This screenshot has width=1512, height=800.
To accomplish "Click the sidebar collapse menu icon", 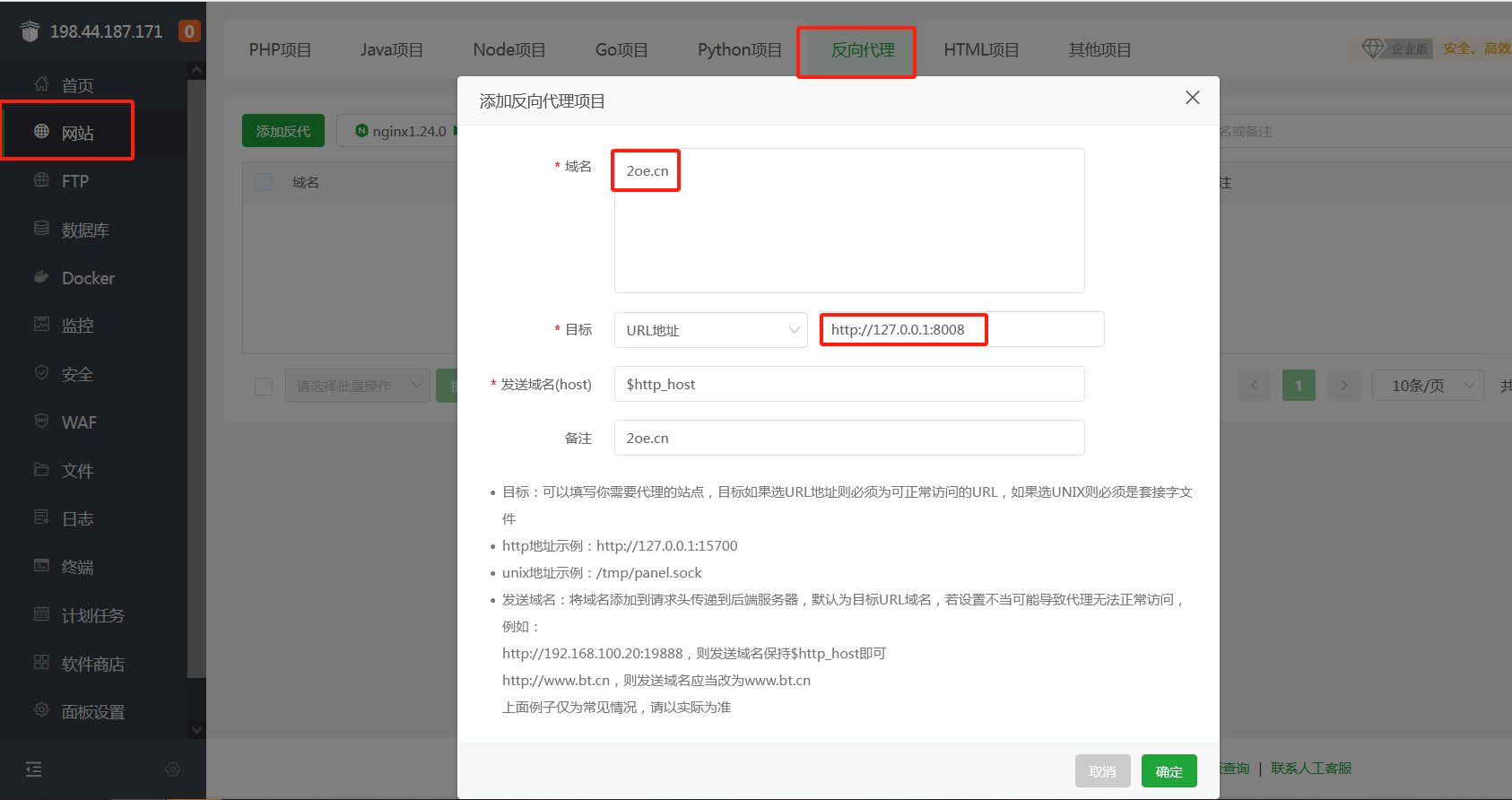I will pyautogui.click(x=34, y=769).
